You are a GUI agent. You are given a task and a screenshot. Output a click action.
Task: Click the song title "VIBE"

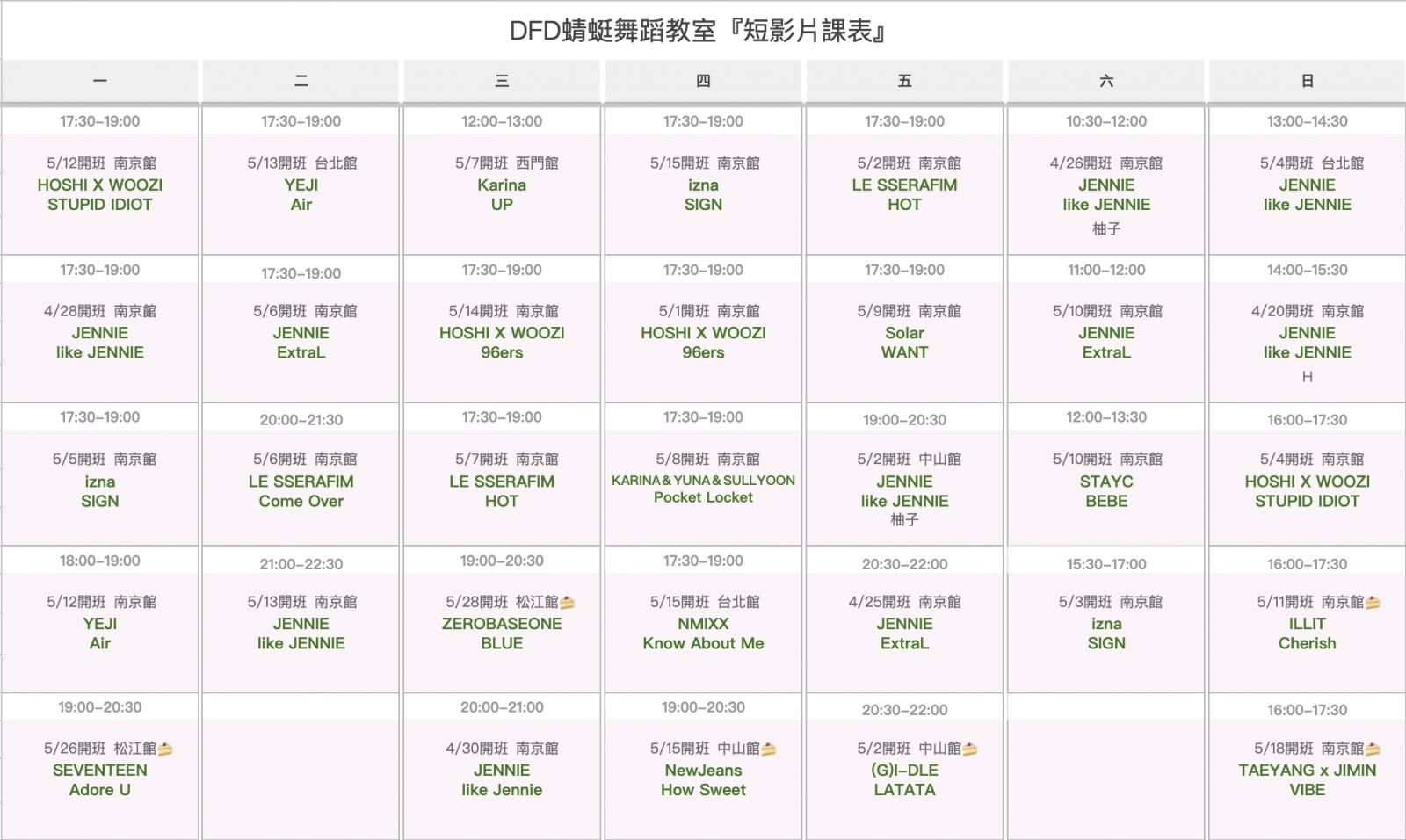pyautogui.click(x=1308, y=790)
